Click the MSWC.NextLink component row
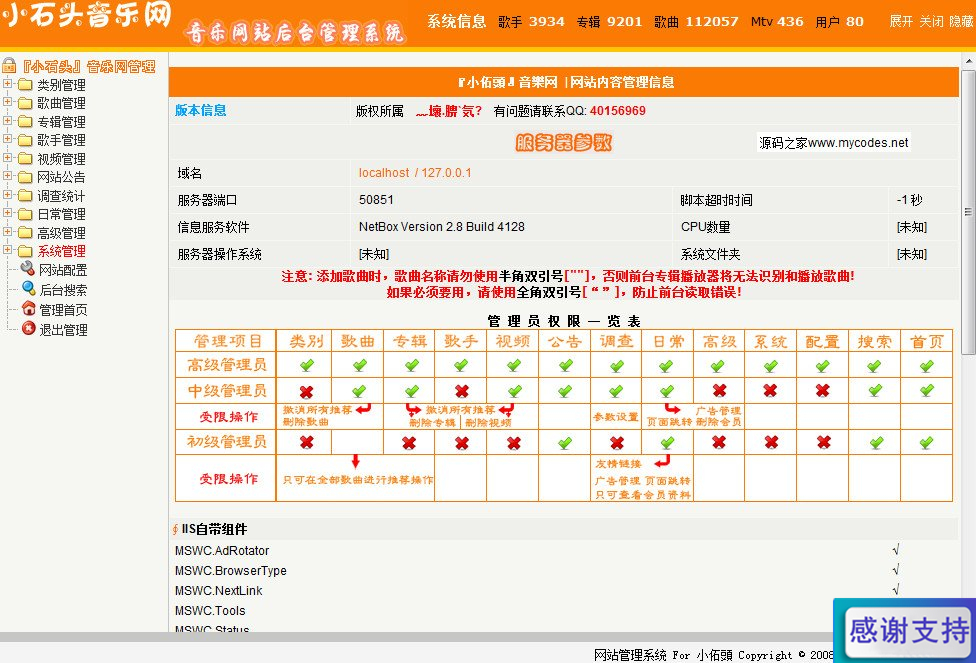The width and height of the screenshot is (976, 663). [x=563, y=590]
